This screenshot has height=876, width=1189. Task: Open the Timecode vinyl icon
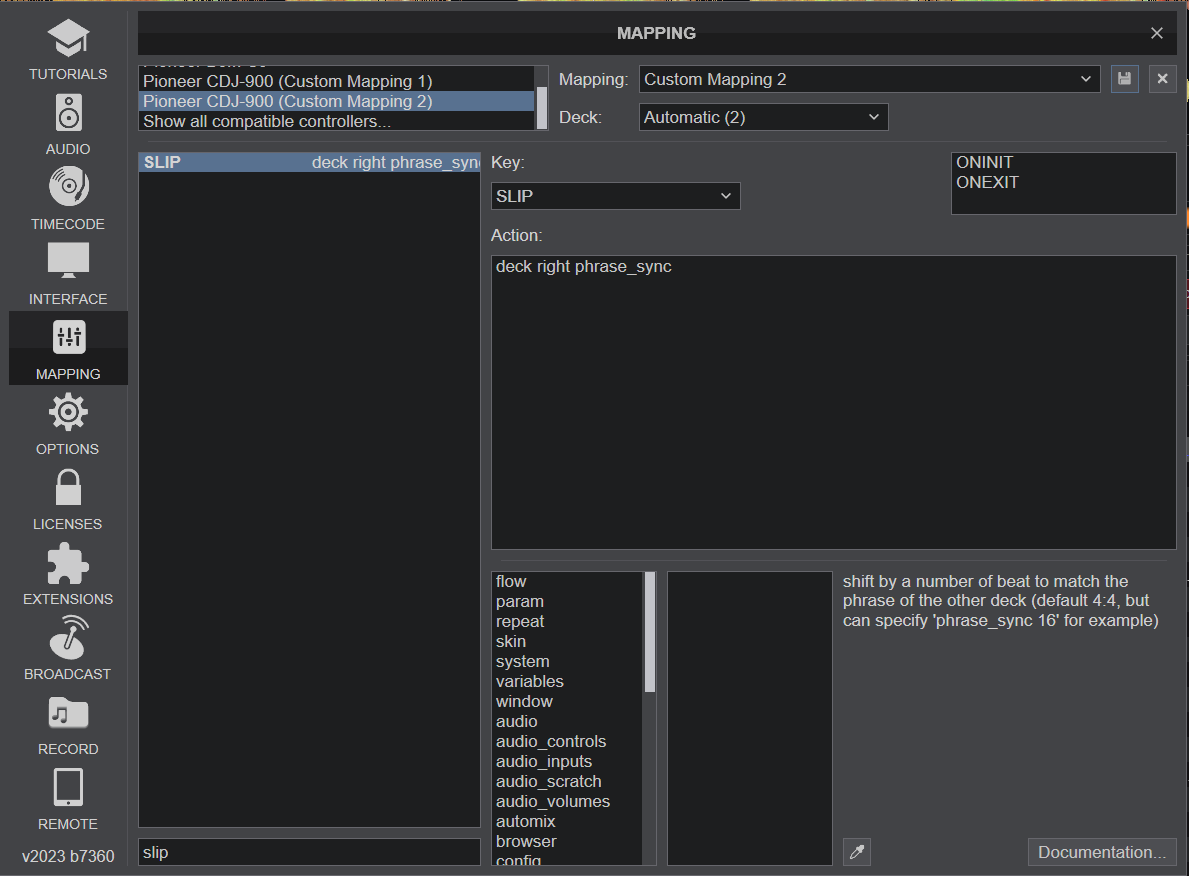coord(68,187)
